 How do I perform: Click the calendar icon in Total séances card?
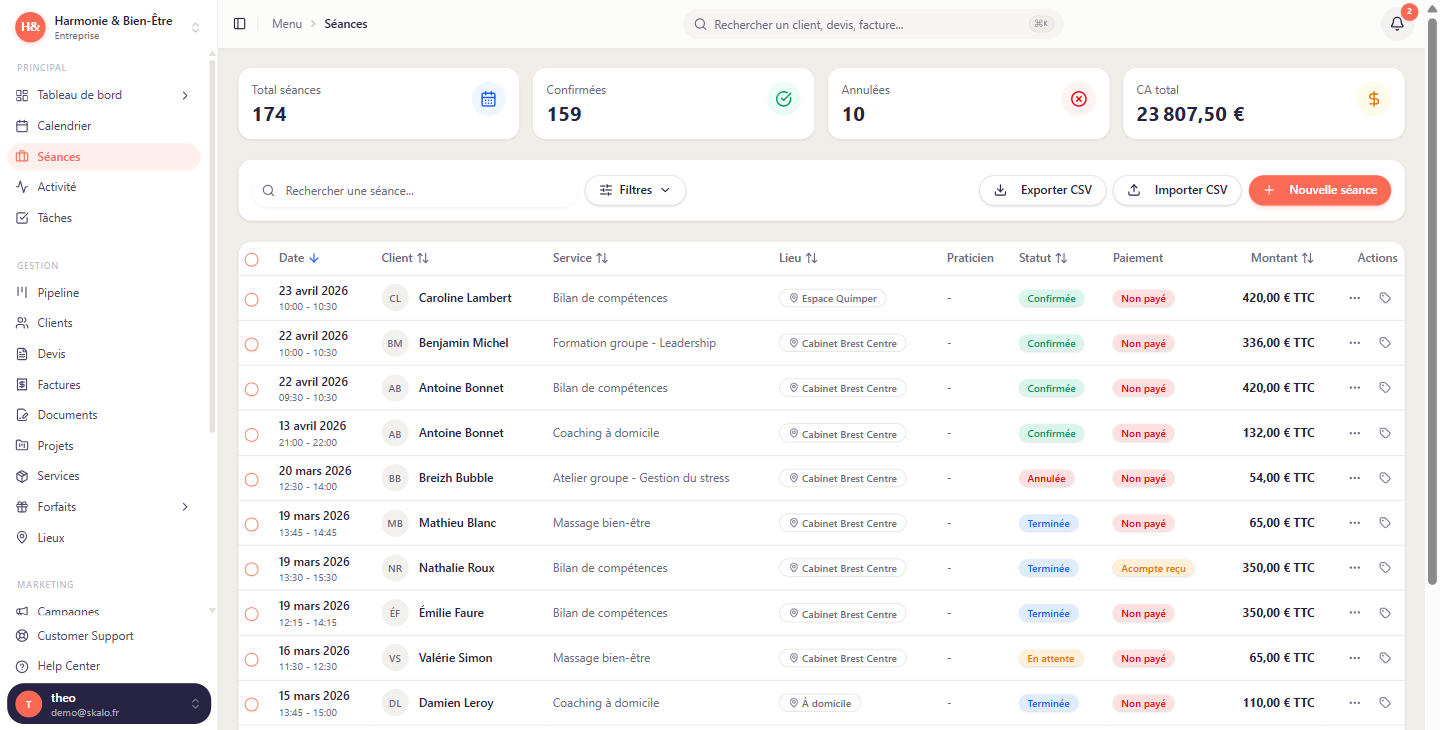(x=488, y=99)
